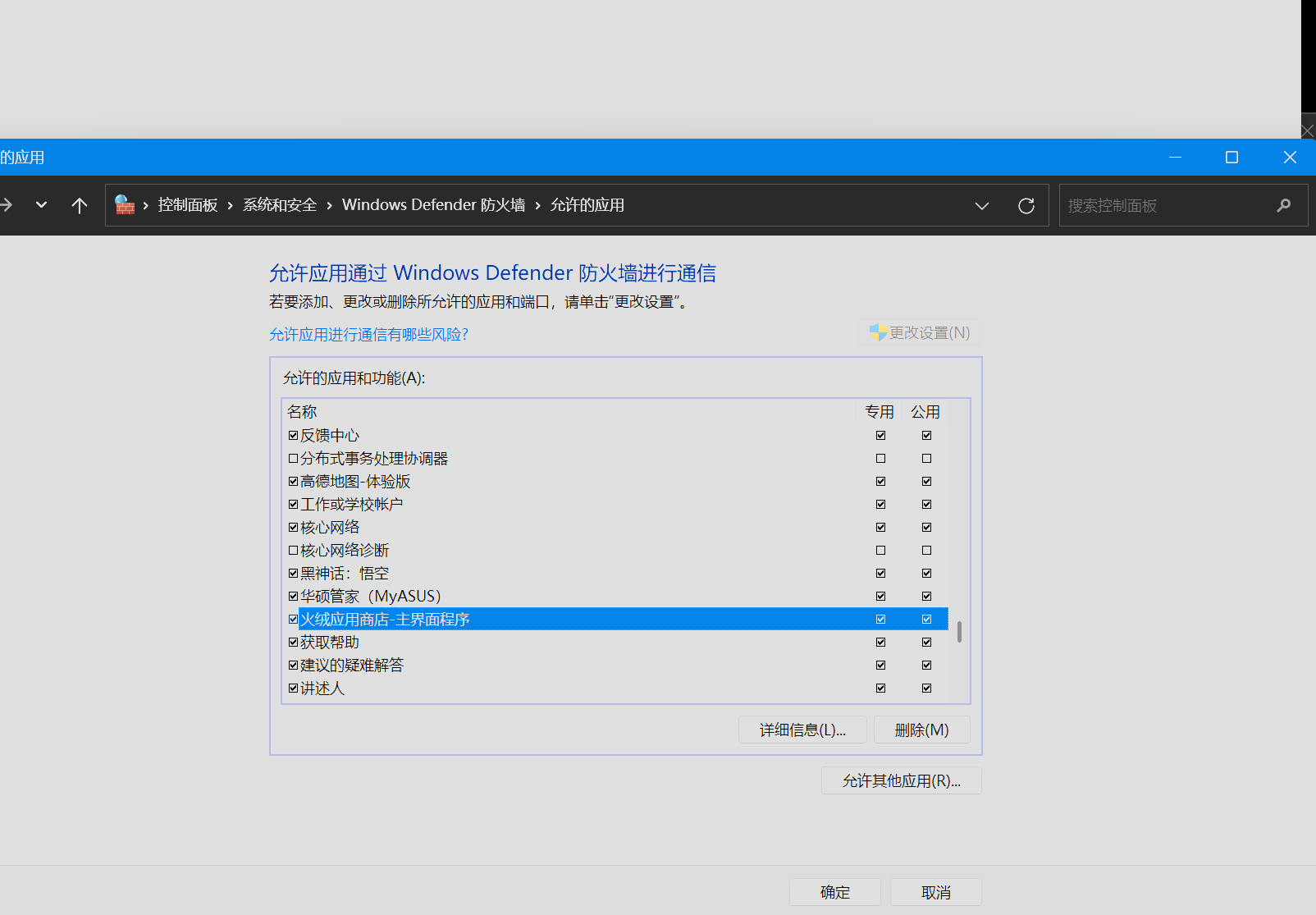
Task: Open recent locations chevron dropdown
Action: coord(41,205)
